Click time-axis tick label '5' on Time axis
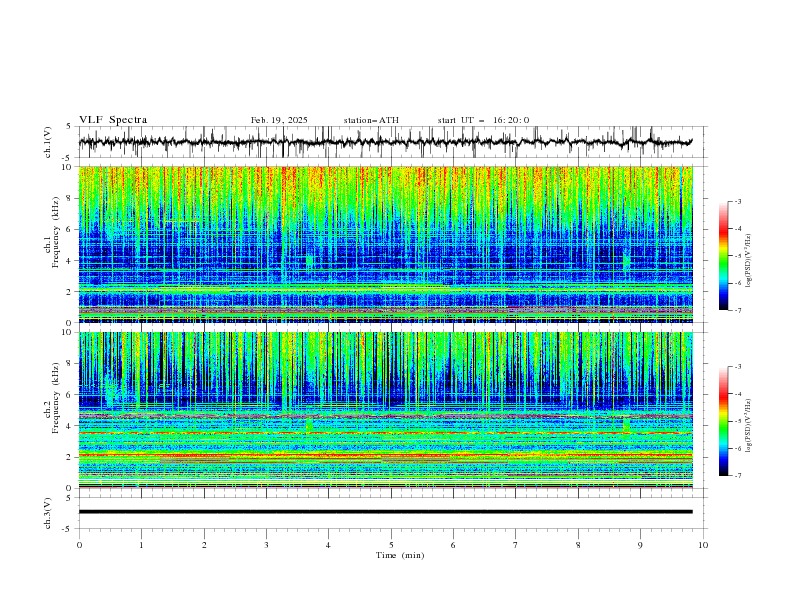The width and height of the screenshot is (792, 612). (391, 545)
